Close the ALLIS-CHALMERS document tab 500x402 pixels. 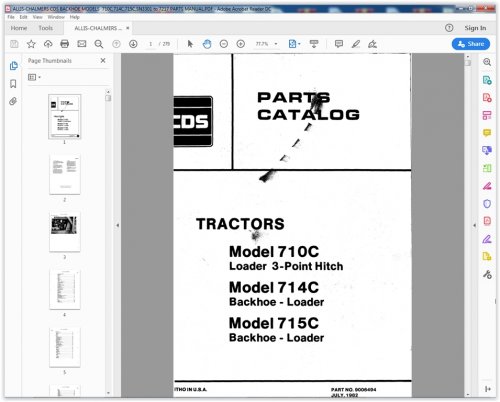(127, 28)
